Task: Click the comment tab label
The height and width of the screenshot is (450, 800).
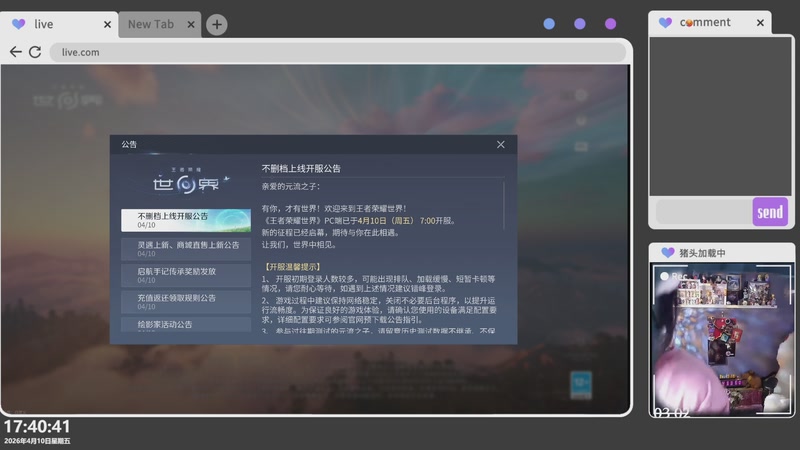Action: coord(705,22)
